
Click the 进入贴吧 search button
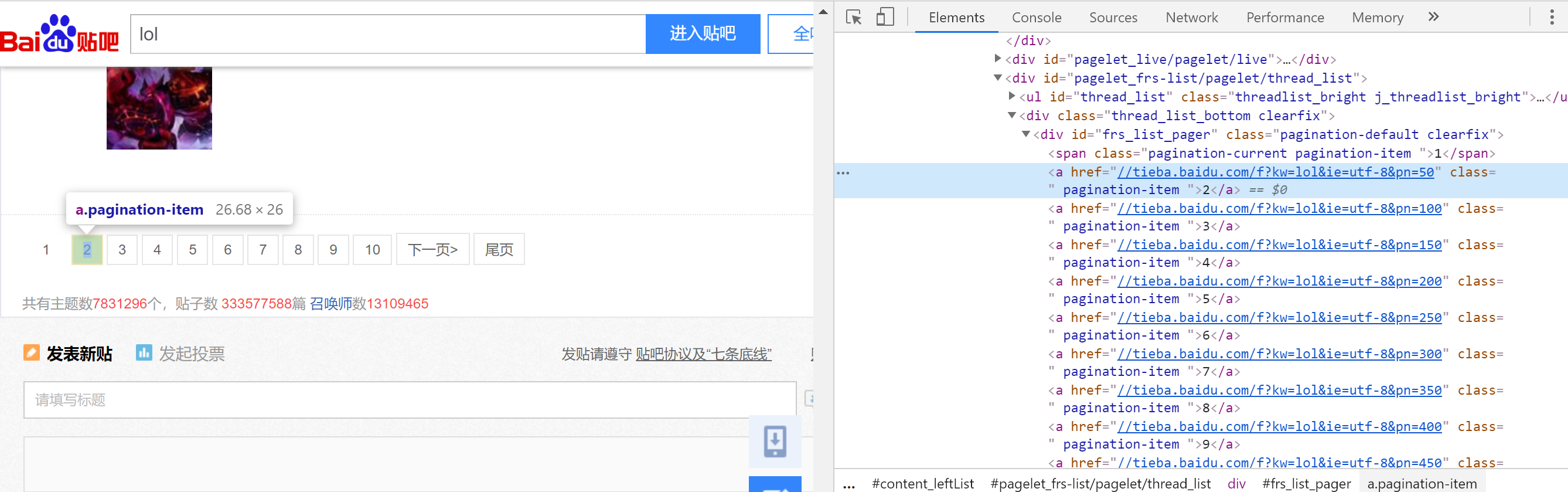pyautogui.click(x=703, y=34)
